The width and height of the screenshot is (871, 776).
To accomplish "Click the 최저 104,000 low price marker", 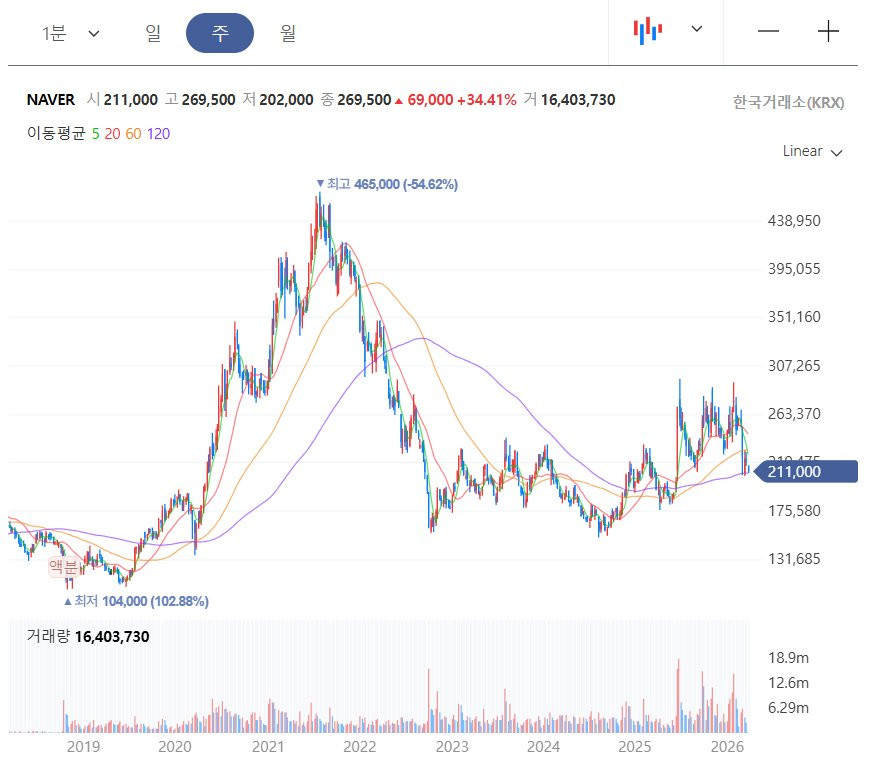I will click(x=136, y=601).
